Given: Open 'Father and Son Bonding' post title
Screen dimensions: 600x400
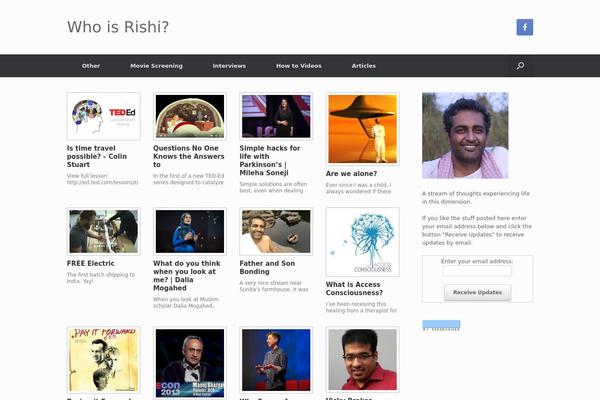Looking at the screenshot, I should click(267, 268).
